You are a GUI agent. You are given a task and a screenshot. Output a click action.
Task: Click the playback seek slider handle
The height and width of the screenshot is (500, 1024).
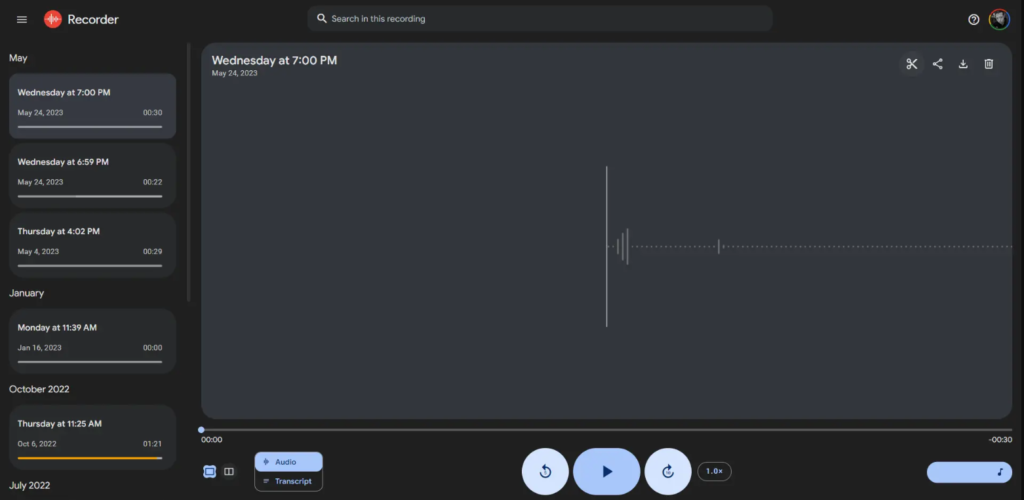pos(201,430)
